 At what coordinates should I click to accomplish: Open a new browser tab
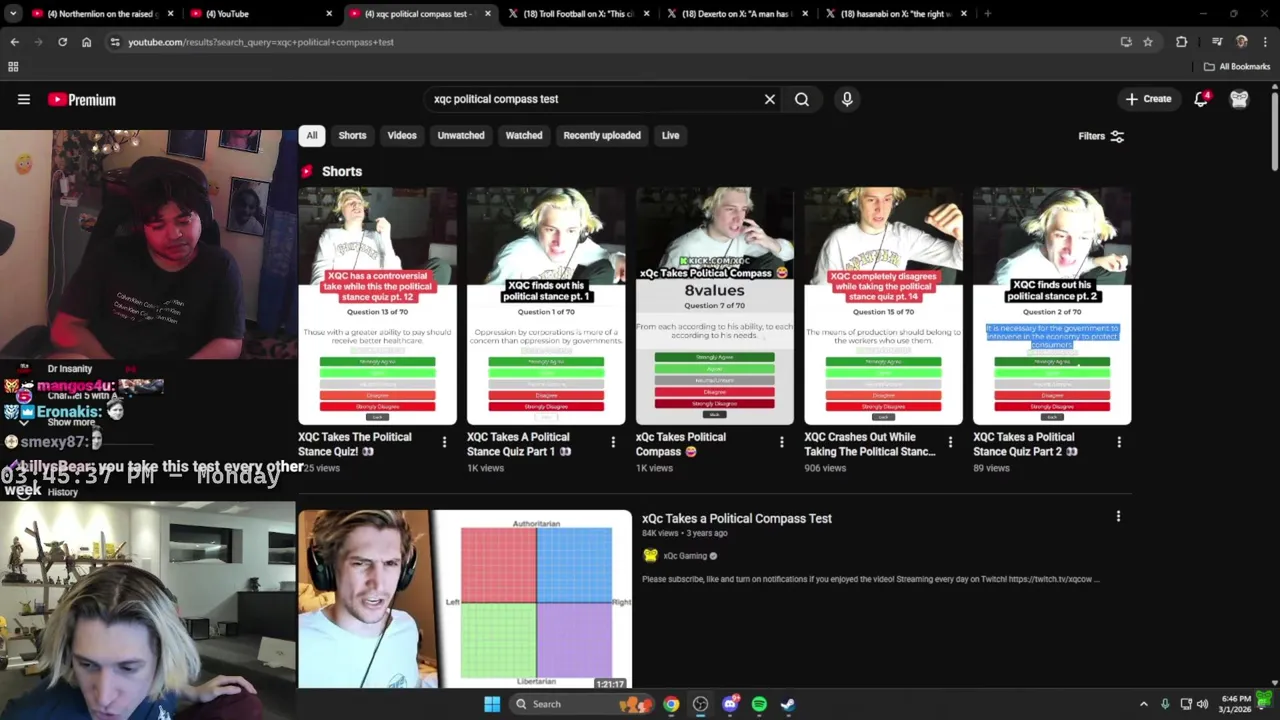(987, 14)
